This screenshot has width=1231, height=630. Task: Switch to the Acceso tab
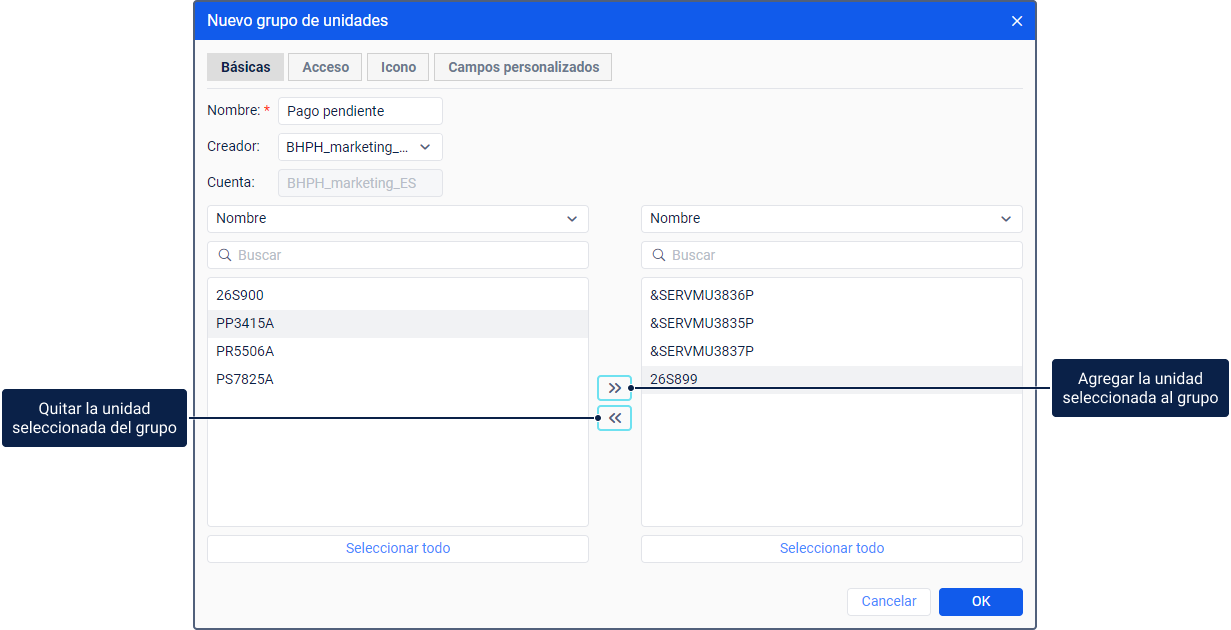point(325,67)
